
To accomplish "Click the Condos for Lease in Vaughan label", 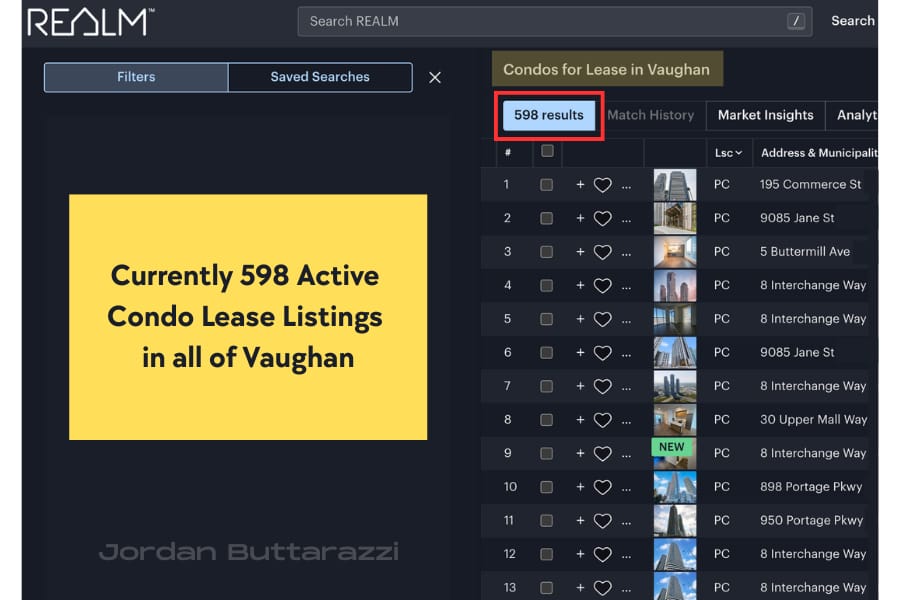I will tap(607, 69).
